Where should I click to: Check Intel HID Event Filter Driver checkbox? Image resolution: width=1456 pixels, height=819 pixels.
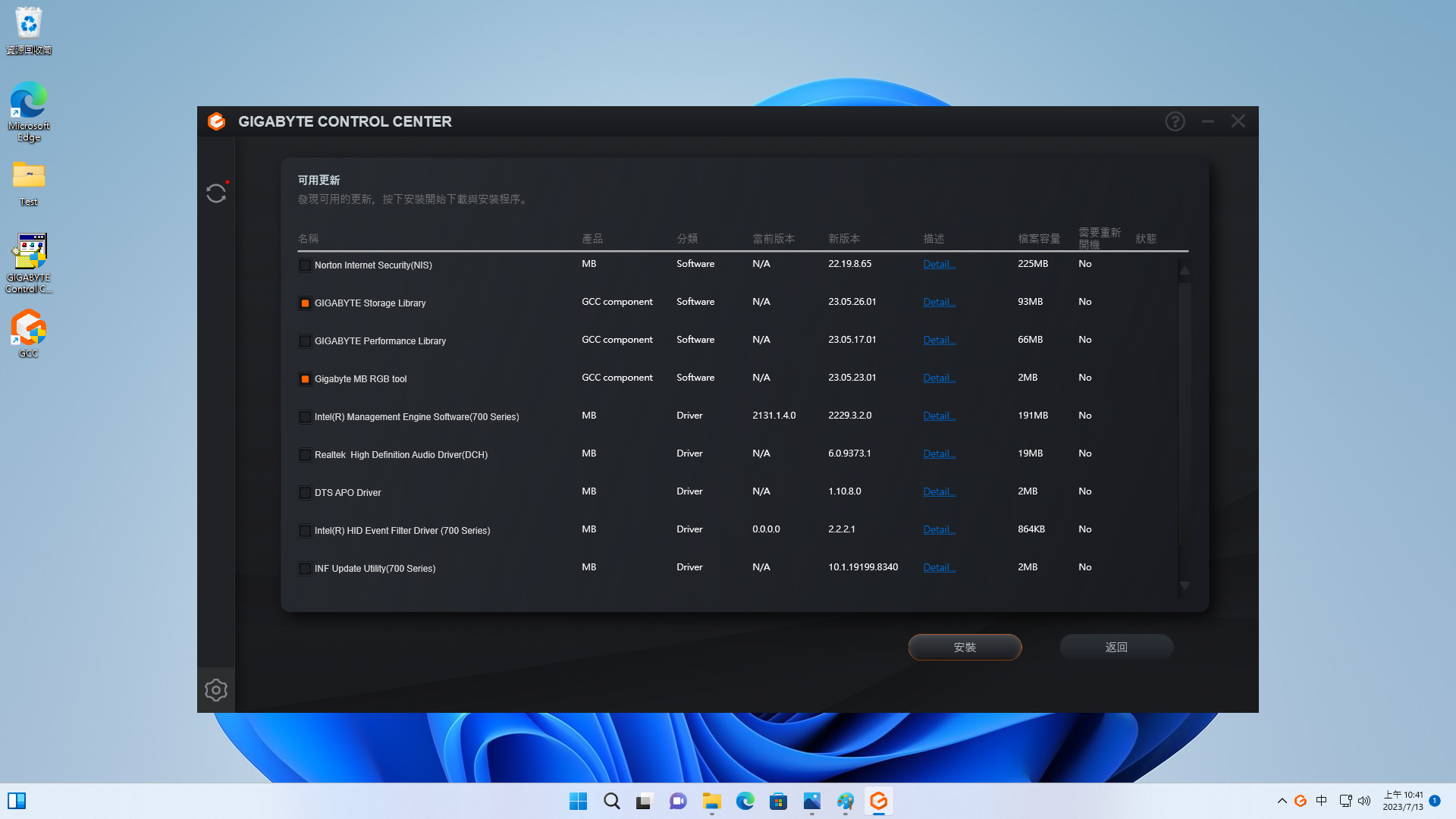coord(305,531)
